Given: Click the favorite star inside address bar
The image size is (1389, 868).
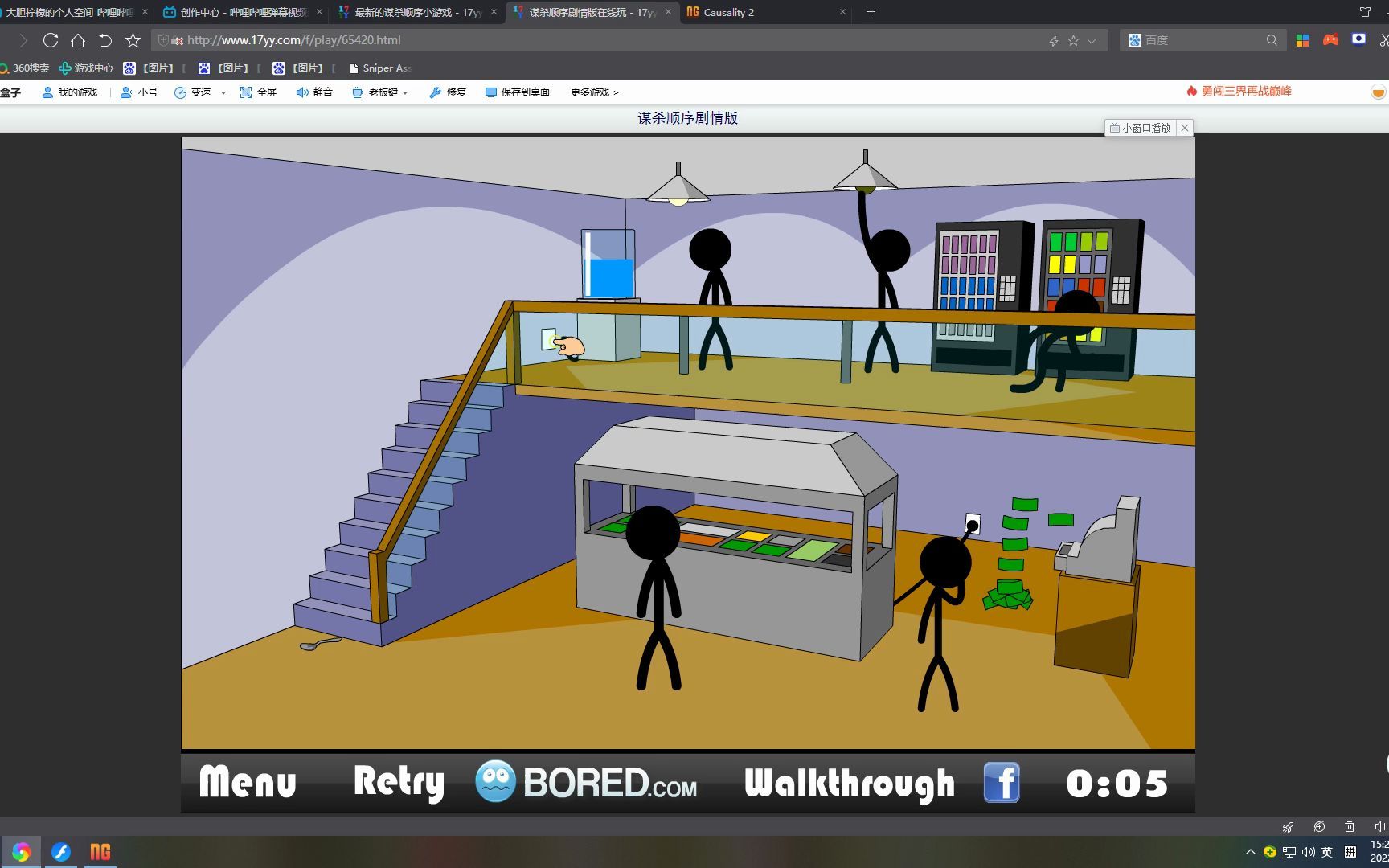Looking at the screenshot, I should 1073,40.
